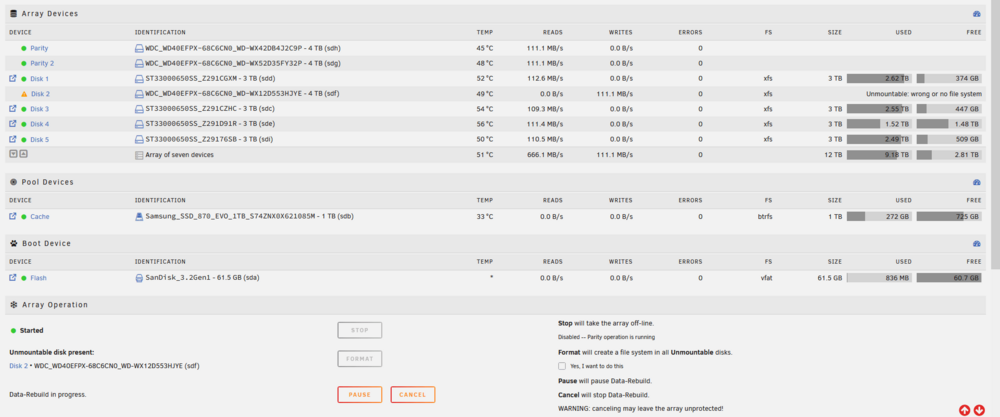
Task: Open the Flash boot device link
Action: pos(38,278)
